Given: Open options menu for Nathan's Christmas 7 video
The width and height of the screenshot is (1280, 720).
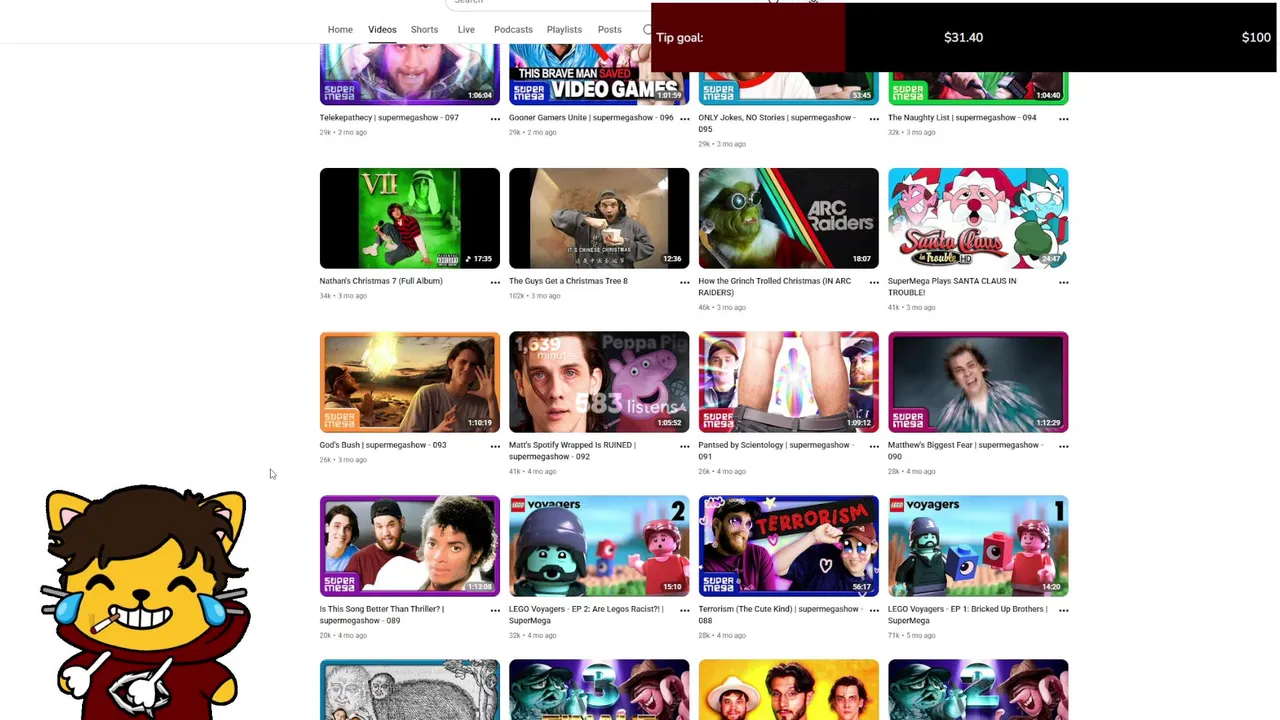Looking at the screenshot, I should pos(495,282).
